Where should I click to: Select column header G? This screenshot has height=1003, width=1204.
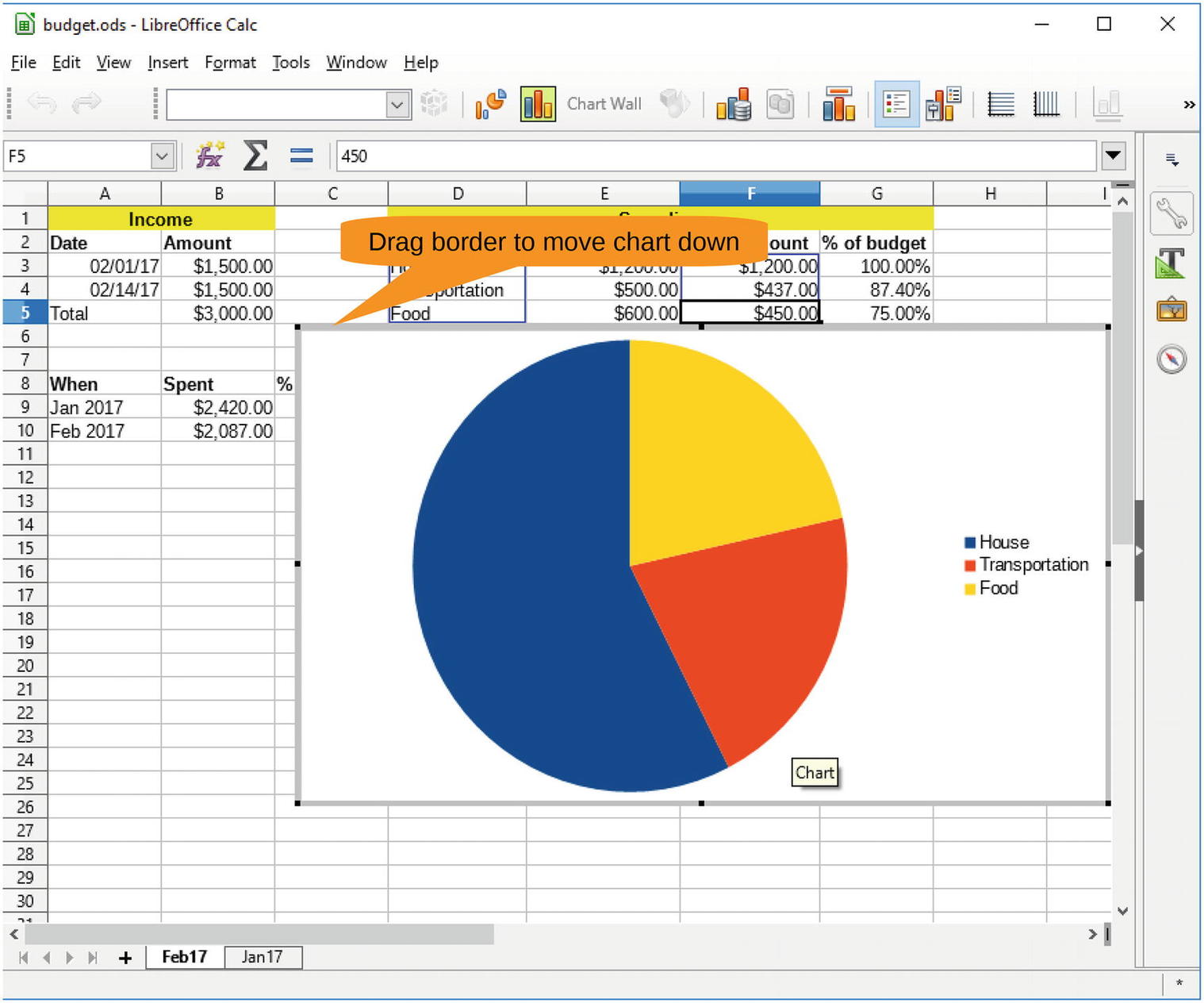click(x=876, y=194)
